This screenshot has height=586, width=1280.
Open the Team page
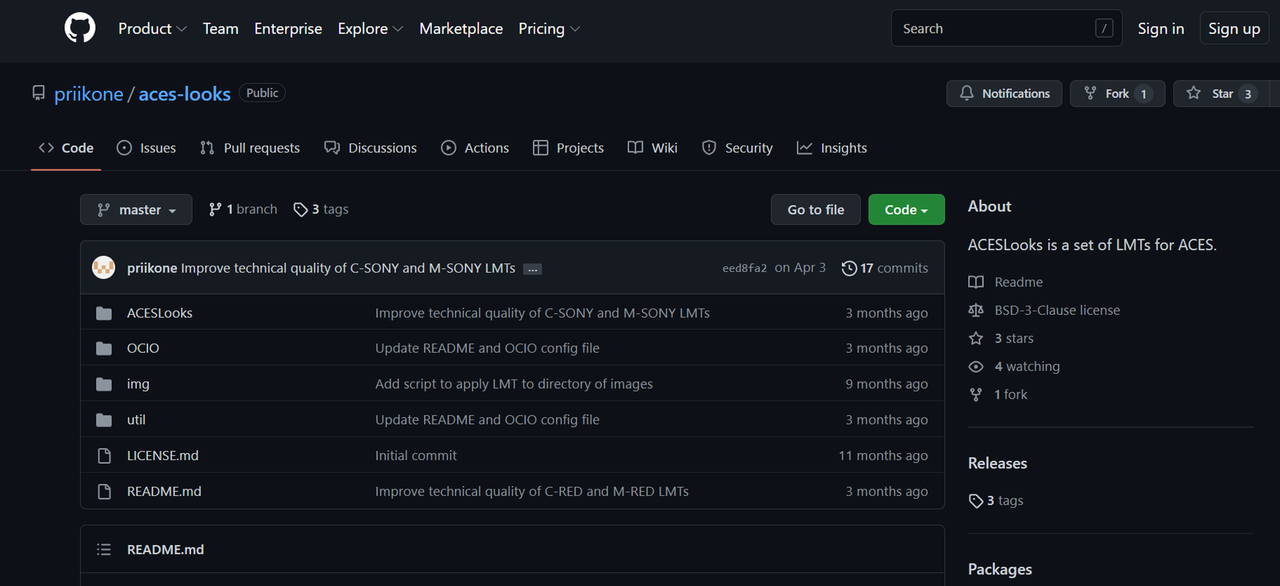point(220,29)
